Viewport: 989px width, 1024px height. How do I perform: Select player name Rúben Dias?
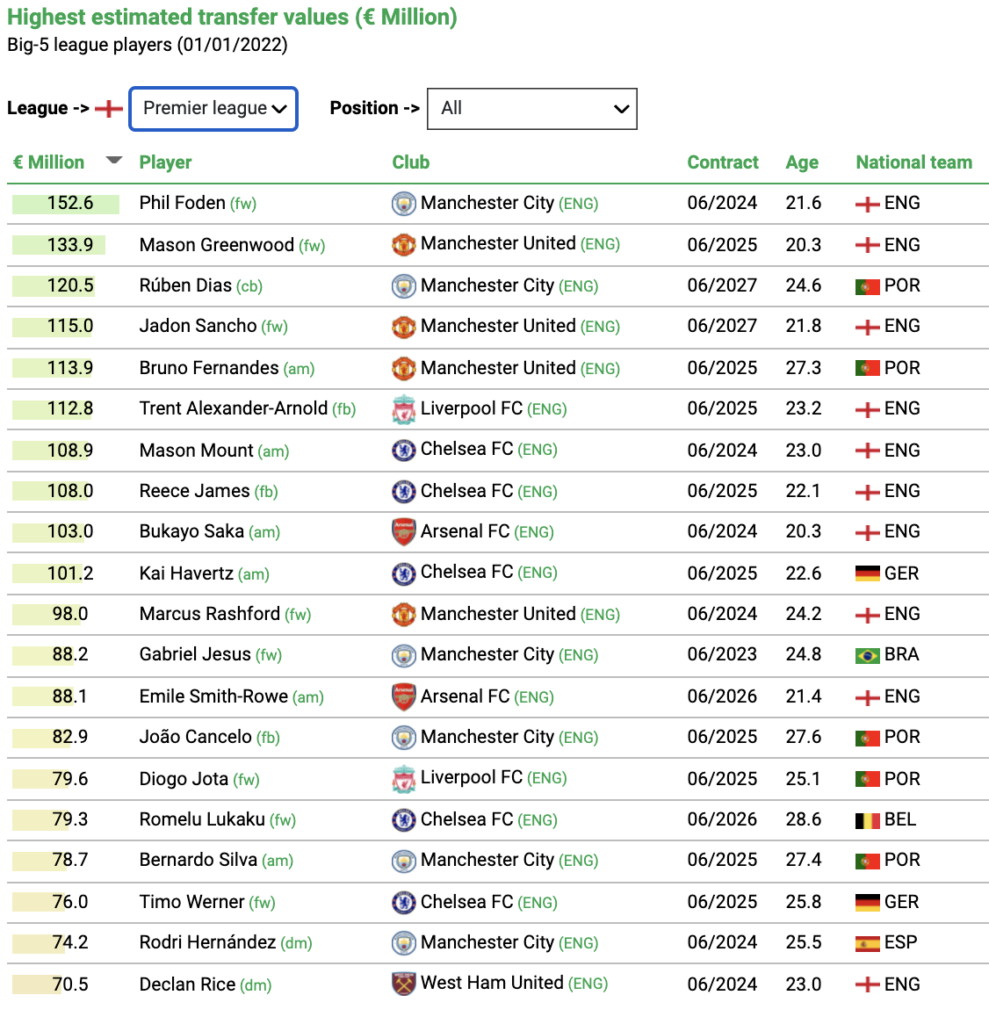coord(186,285)
